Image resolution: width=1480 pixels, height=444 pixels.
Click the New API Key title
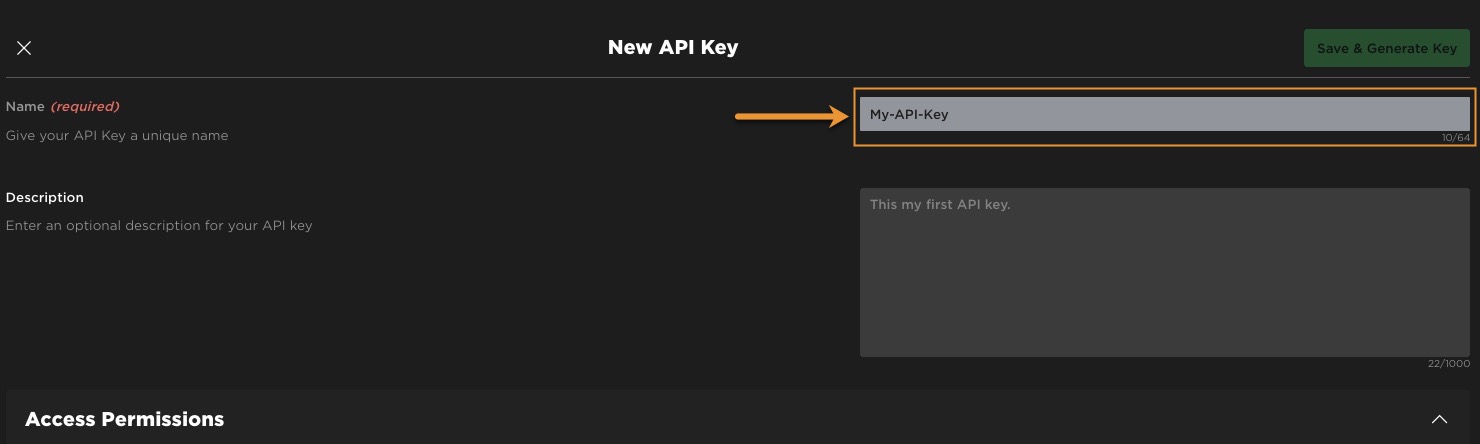coord(672,47)
